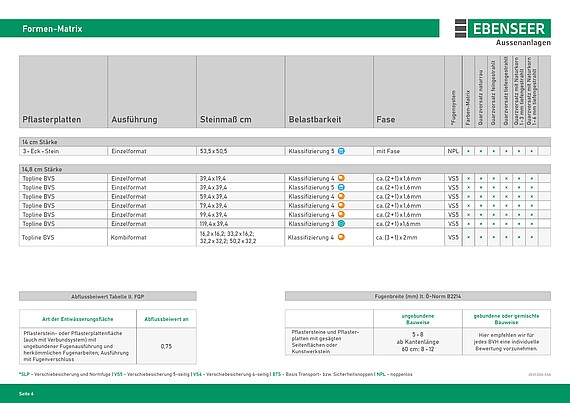Click the ungebundene Bauweise header
The height and width of the screenshot is (403, 570).
(418, 319)
